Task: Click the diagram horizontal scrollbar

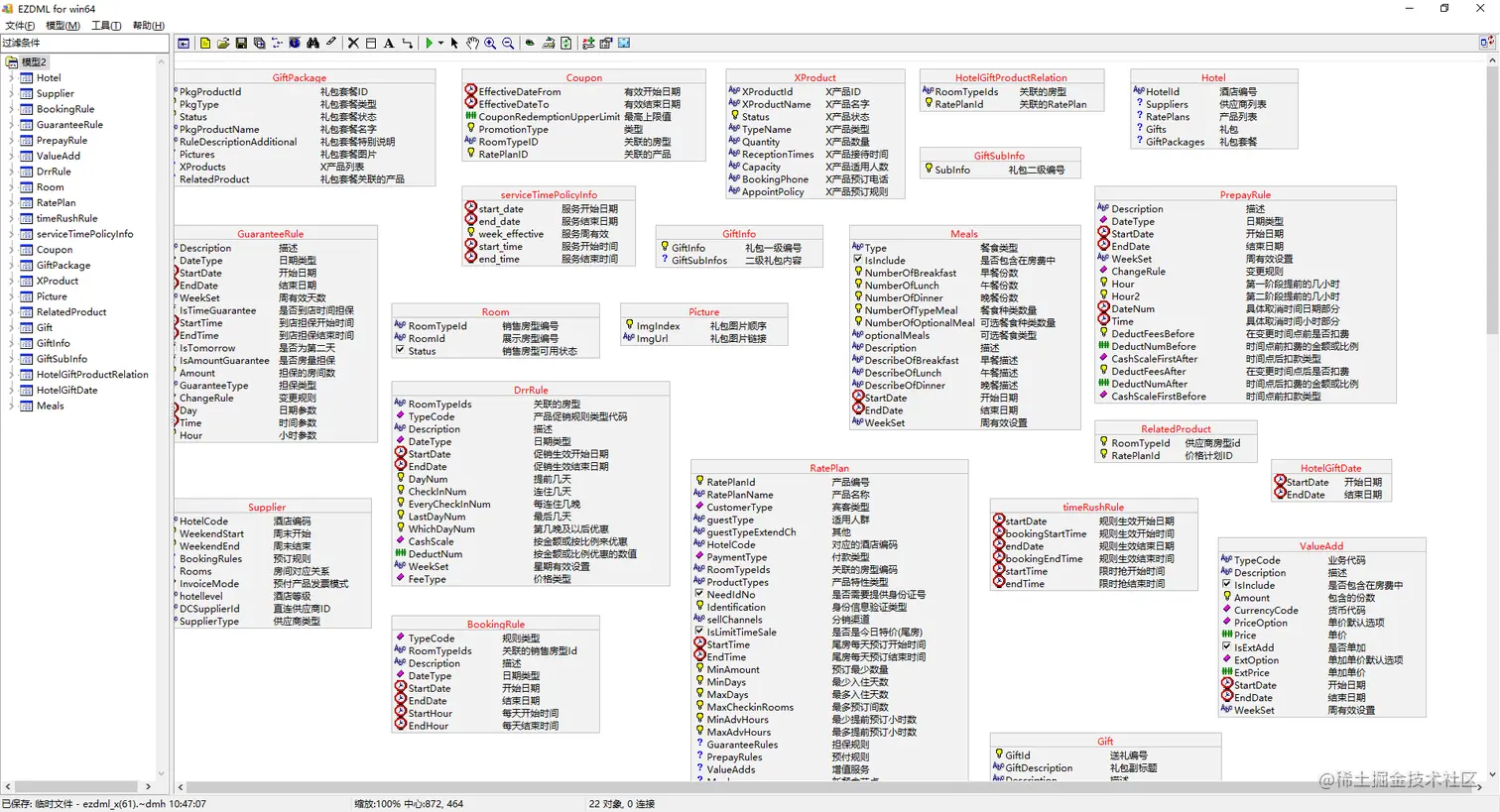Action: (829, 787)
